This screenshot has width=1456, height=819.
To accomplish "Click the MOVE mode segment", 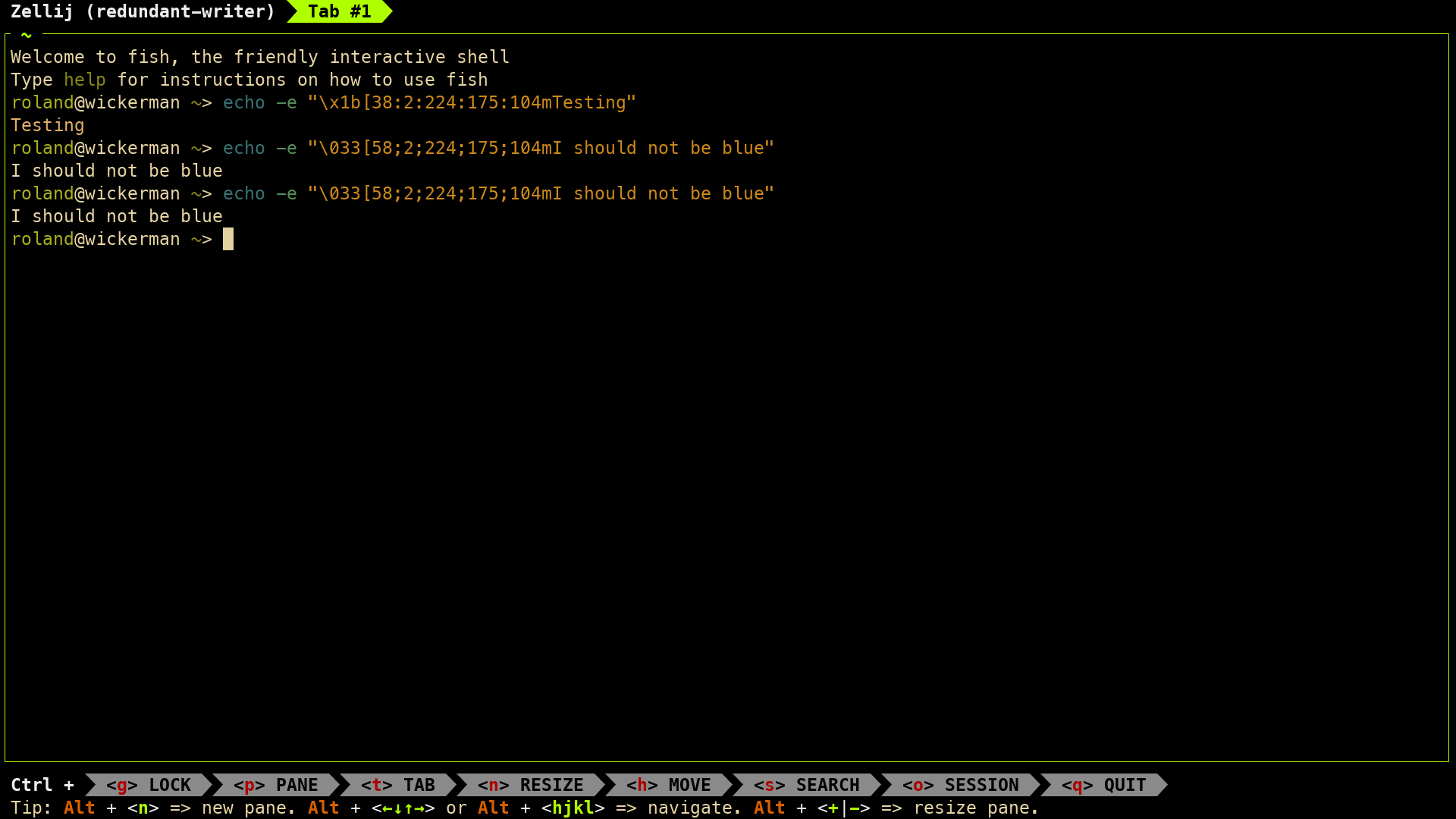I will point(669,785).
